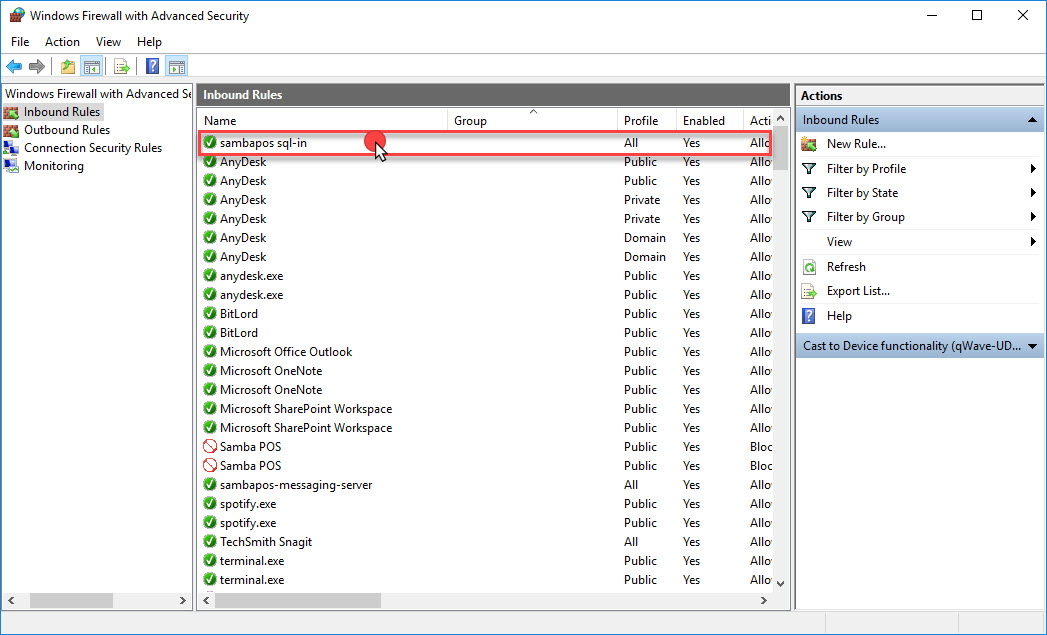Click the New Rule icon in Actions
Viewport: 1047px width, 635px height.
810,144
